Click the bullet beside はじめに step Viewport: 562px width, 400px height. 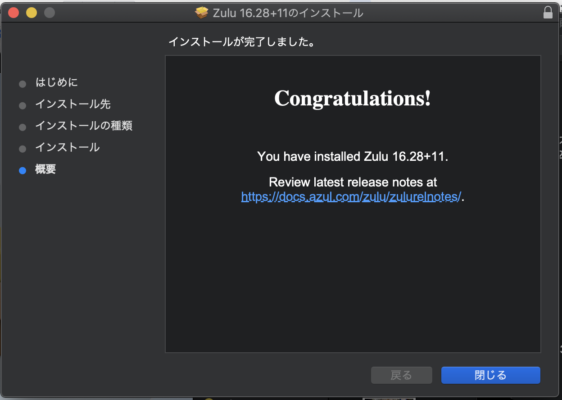[23, 84]
